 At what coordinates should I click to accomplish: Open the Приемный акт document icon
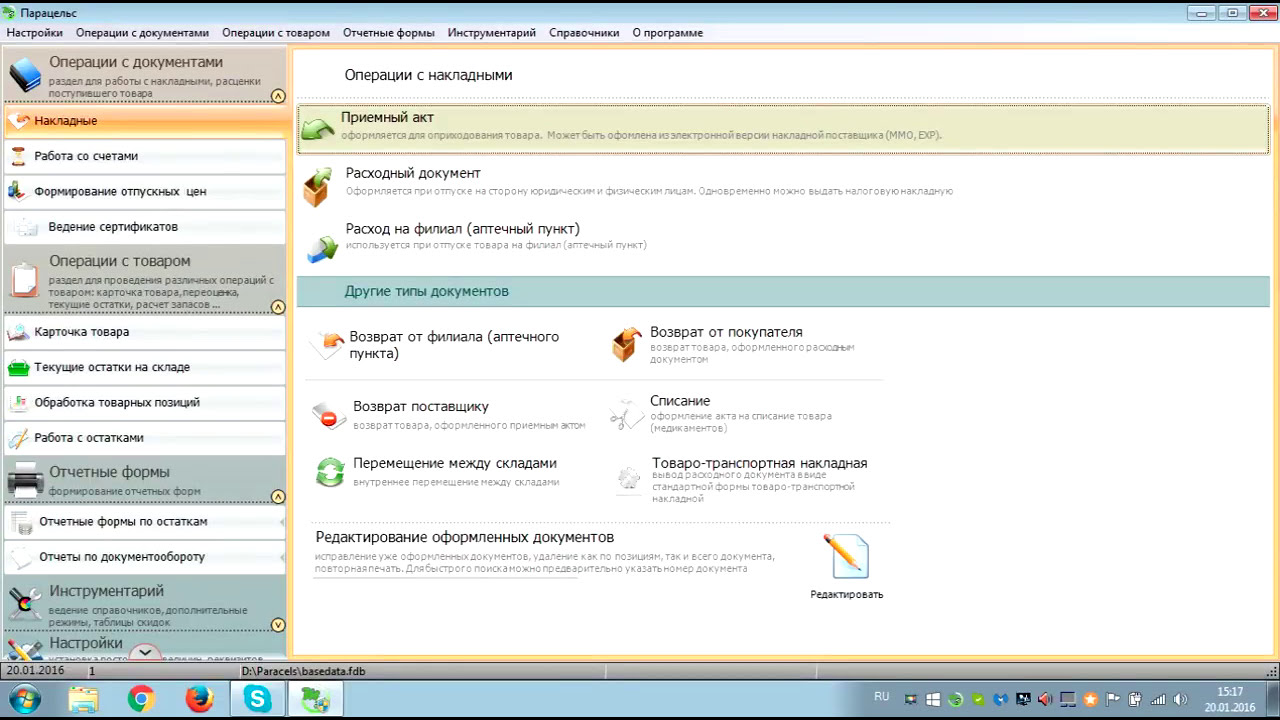pyautogui.click(x=318, y=128)
